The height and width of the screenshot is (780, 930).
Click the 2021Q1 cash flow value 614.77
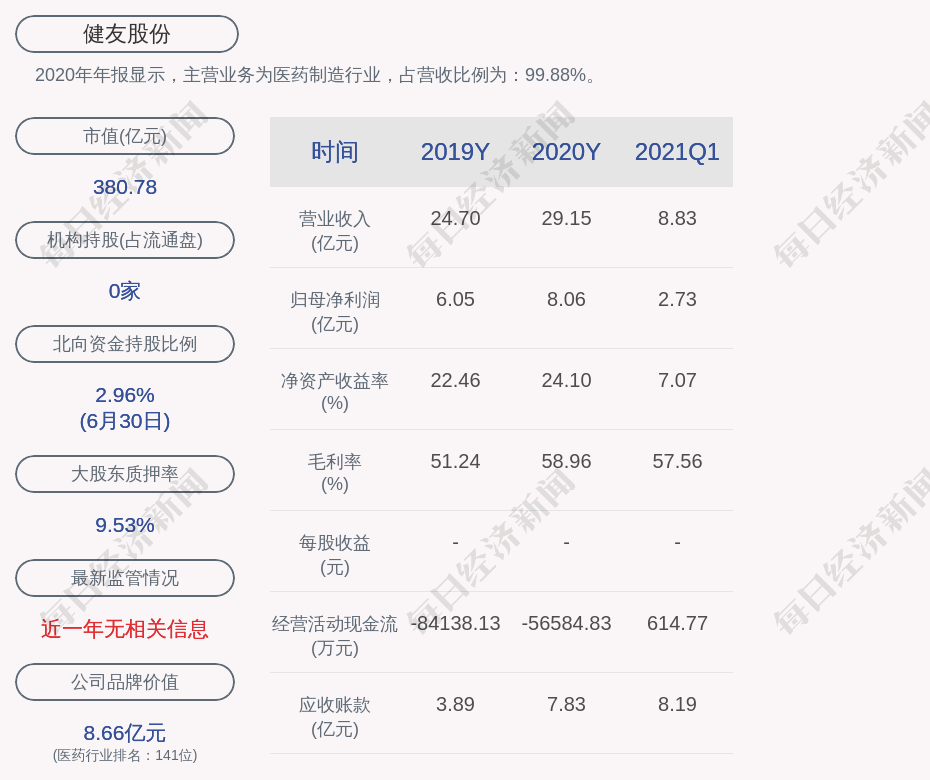[677, 623]
